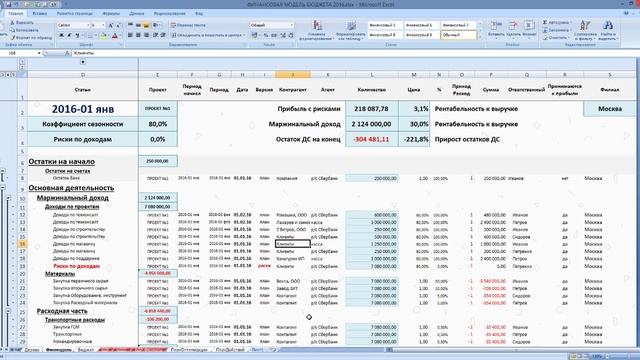This screenshot has width=640, height=360.
Task: Click the Decrease Indent icon
Action: [155, 36]
